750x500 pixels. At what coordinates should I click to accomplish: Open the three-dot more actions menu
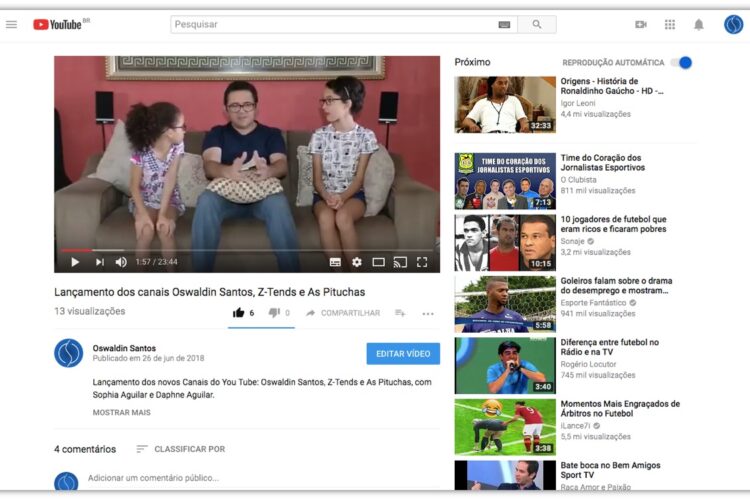(x=428, y=314)
